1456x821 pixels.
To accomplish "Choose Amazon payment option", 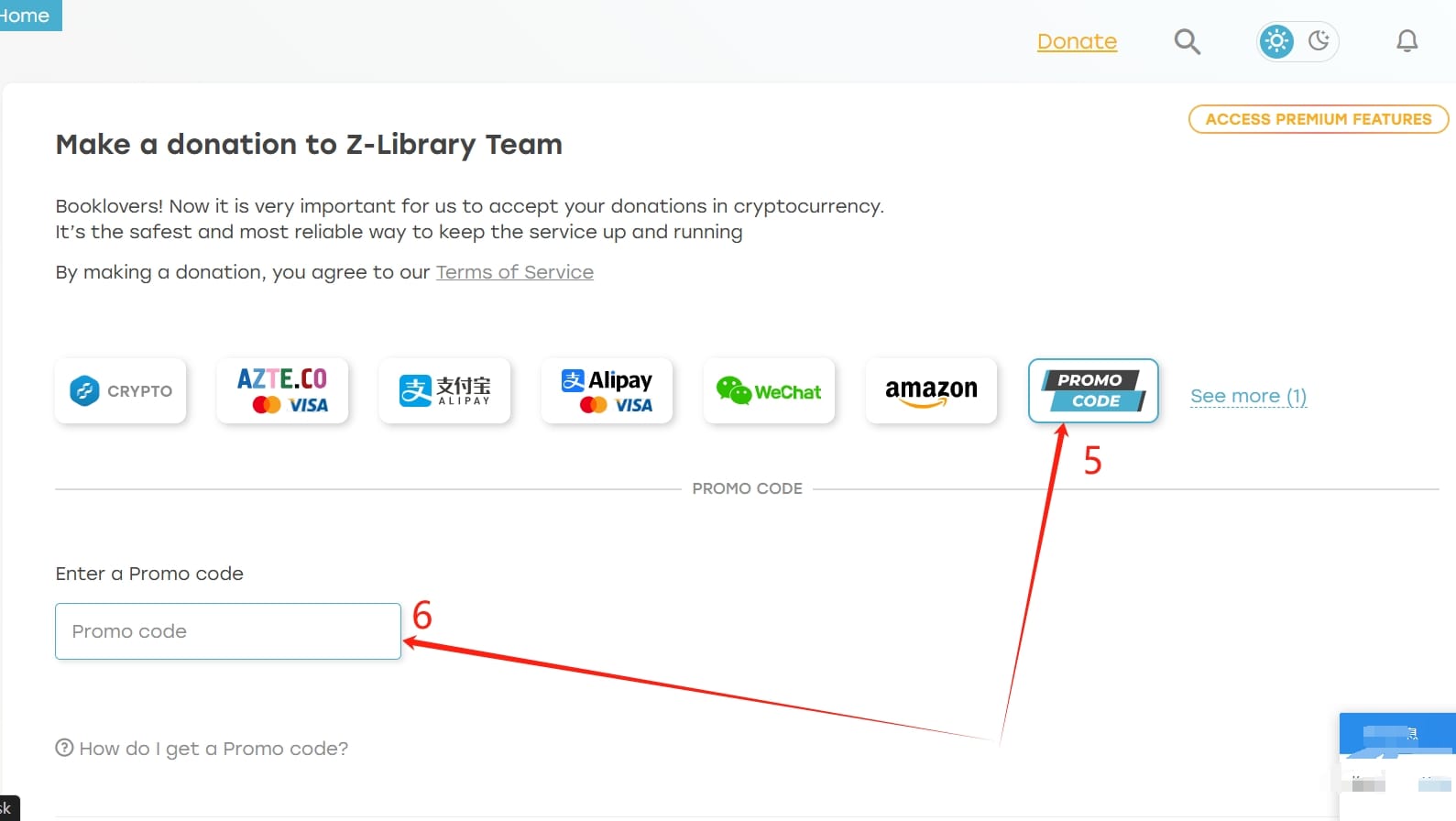I will 931,391.
